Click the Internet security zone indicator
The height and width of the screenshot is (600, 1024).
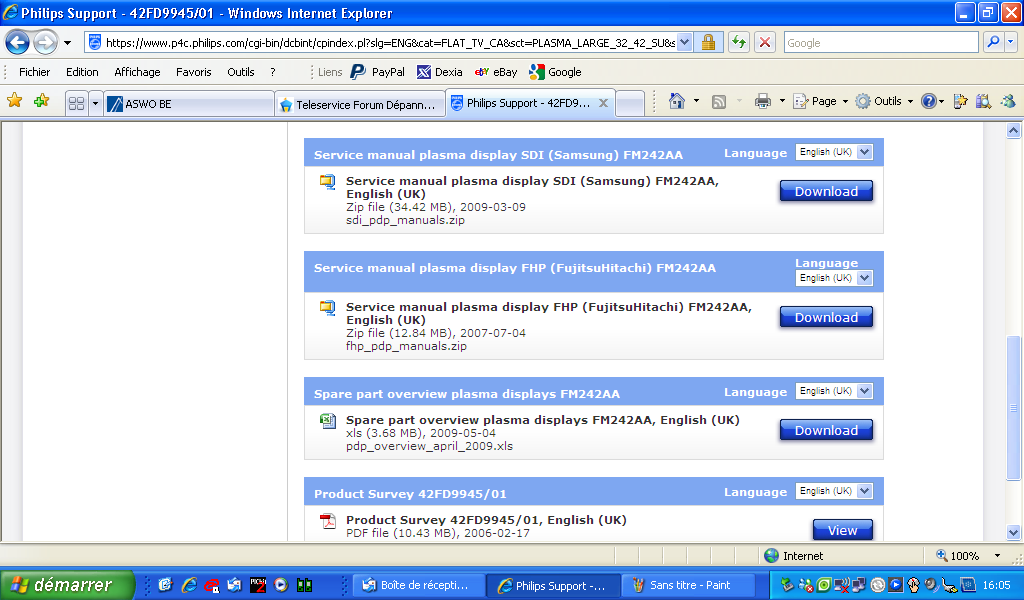coord(793,556)
